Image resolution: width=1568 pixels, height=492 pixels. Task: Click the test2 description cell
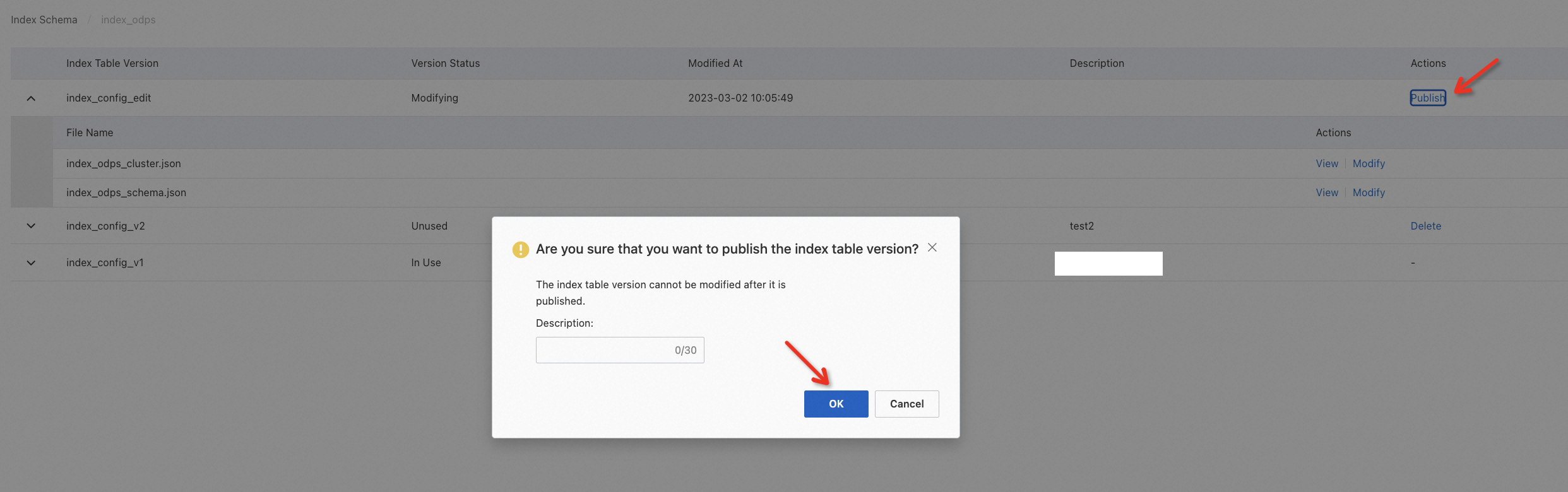(1081, 226)
